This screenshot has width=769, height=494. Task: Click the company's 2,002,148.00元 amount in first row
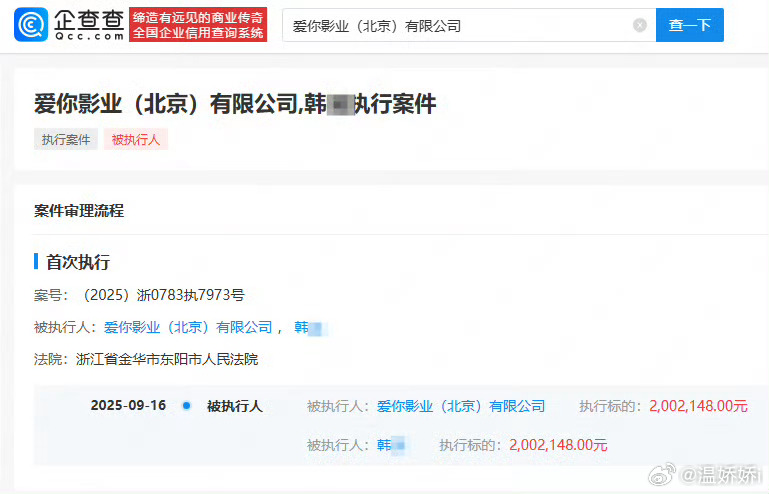pyautogui.click(x=698, y=406)
